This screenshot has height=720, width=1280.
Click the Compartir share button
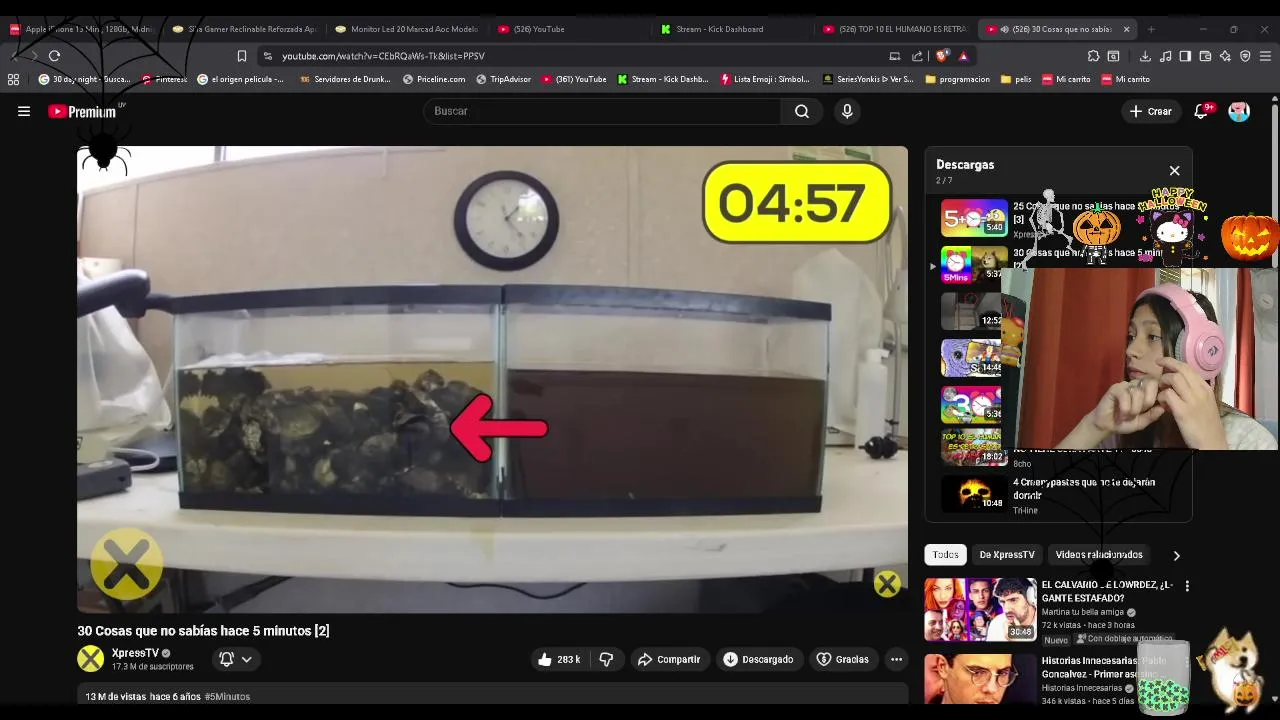pyautogui.click(x=669, y=659)
